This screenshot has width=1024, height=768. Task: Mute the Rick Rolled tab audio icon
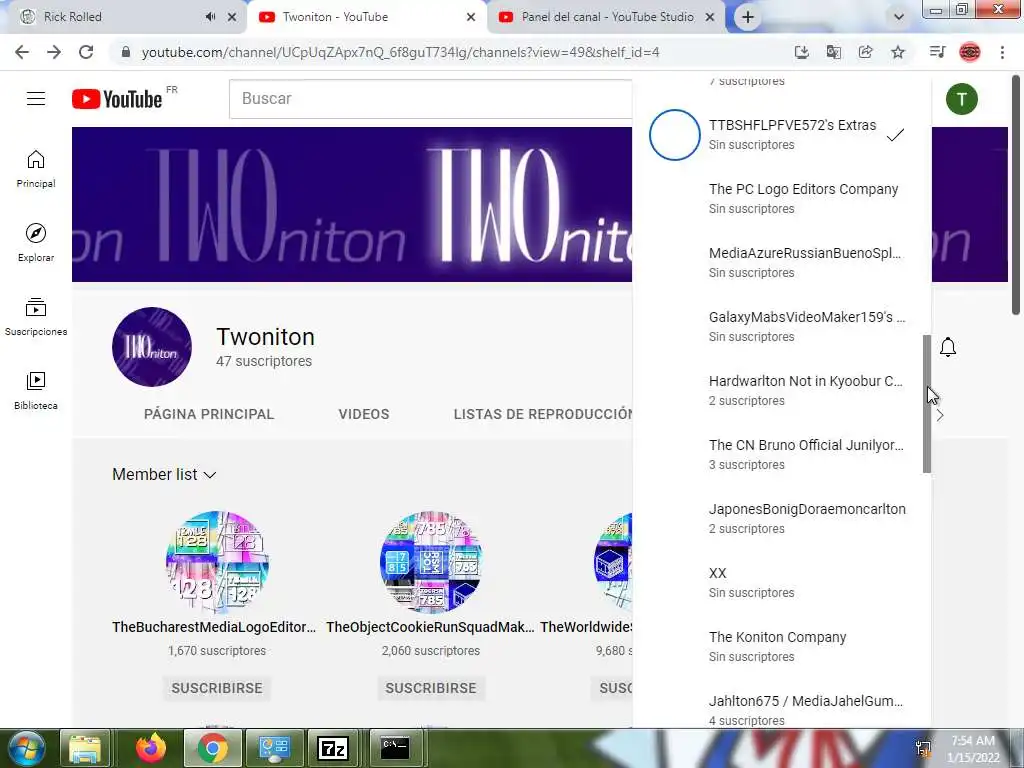coord(210,17)
